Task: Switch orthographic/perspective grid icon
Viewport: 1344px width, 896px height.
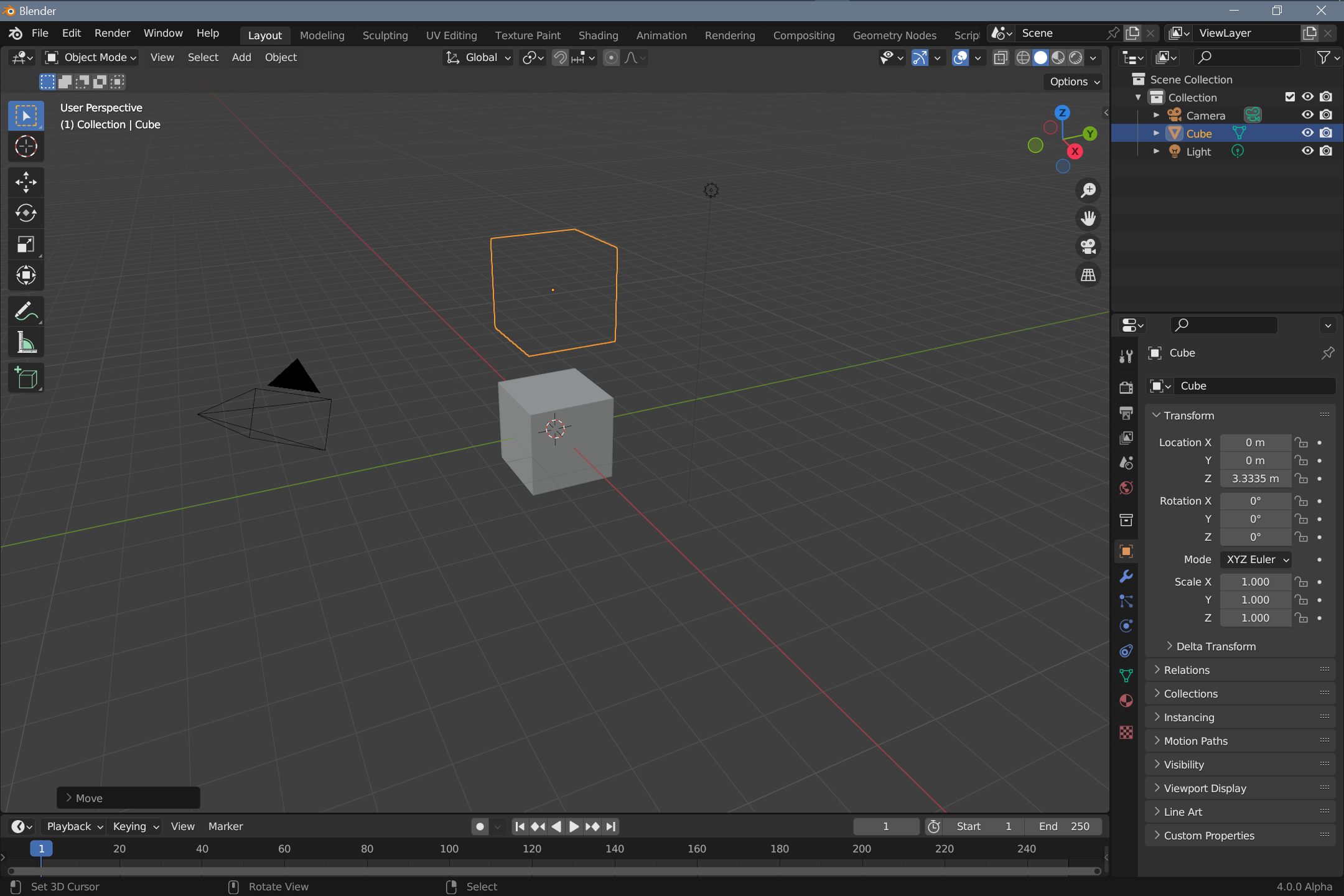Action: click(1088, 274)
